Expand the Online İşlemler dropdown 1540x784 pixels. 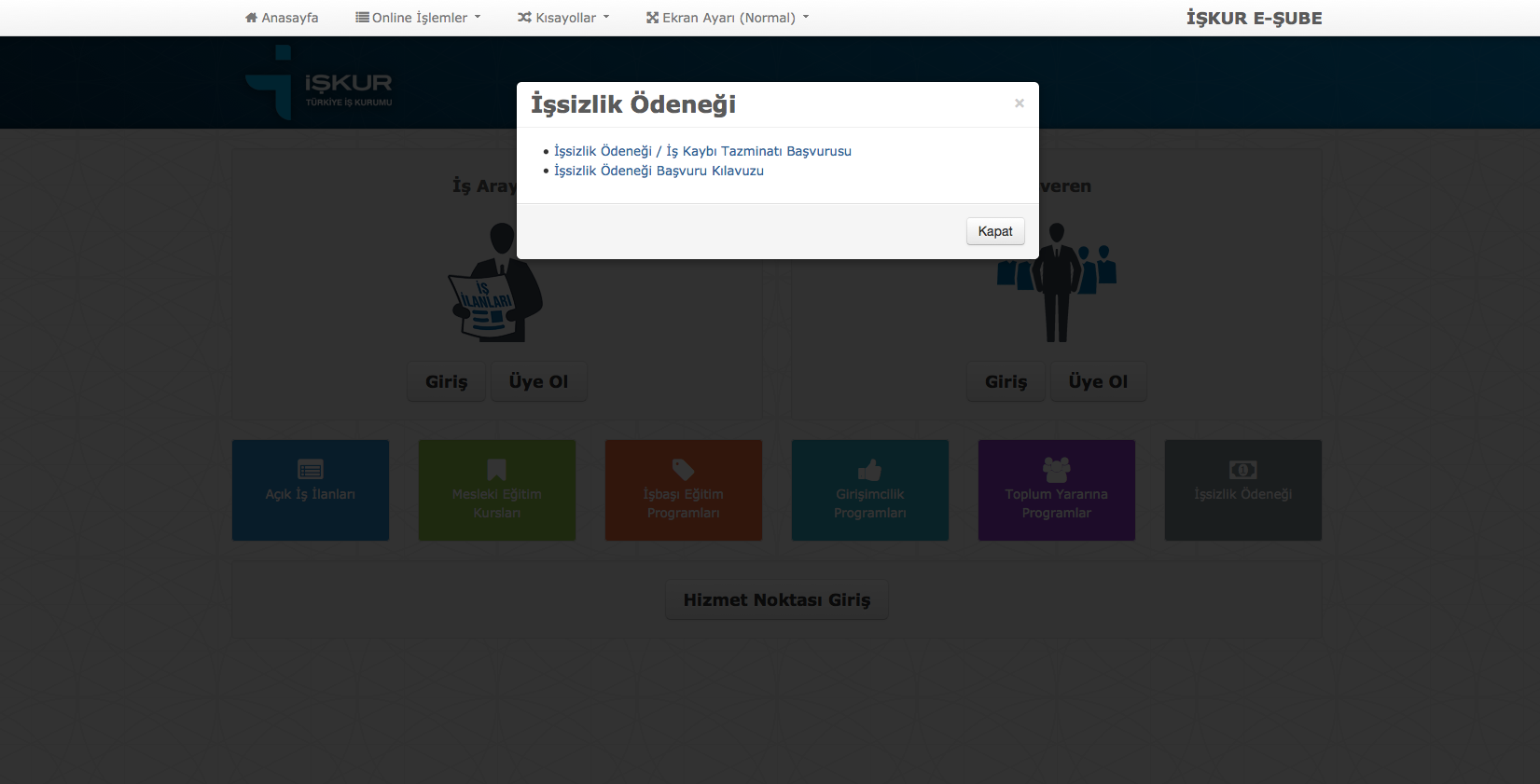pyautogui.click(x=418, y=18)
